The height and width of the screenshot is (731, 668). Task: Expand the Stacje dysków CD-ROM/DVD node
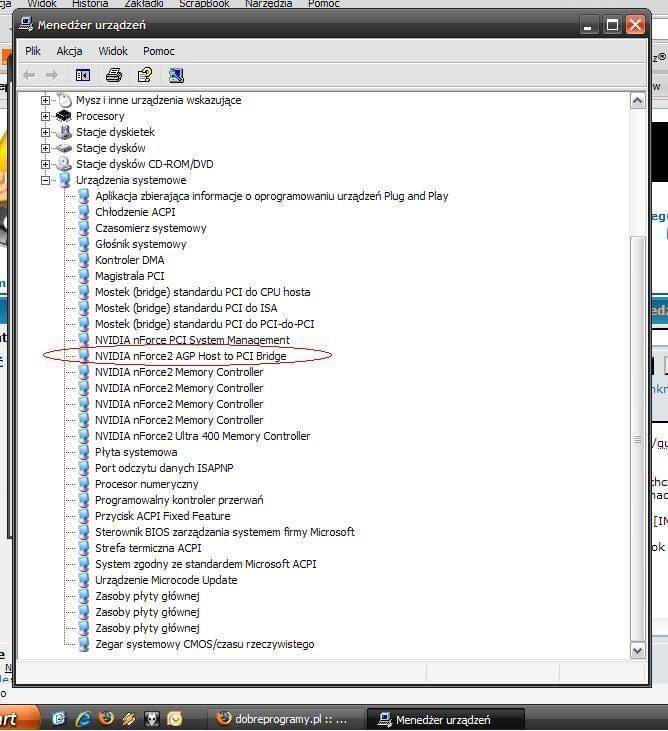pyautogui.click(x=45, y=164)
